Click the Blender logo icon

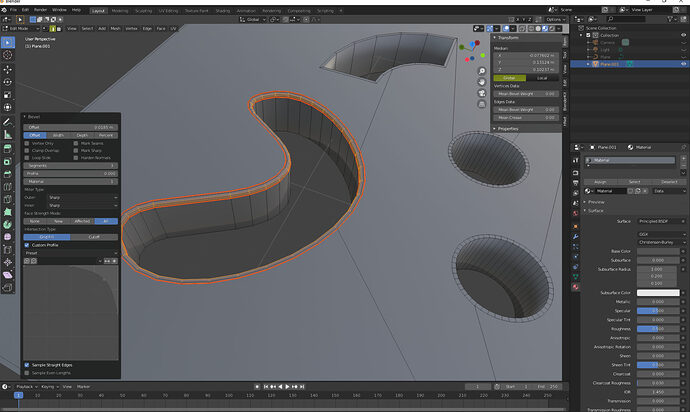[x=4, y=10]
